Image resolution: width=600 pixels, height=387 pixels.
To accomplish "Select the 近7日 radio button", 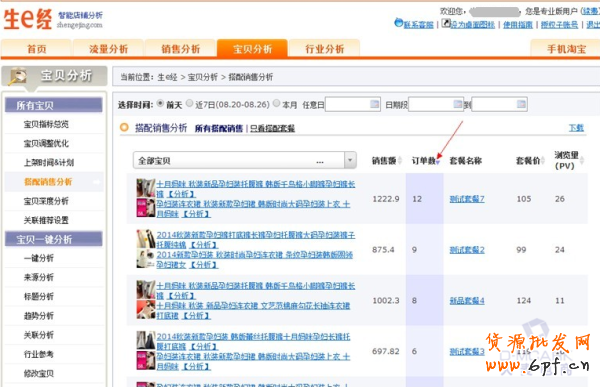I will point(190,104).
